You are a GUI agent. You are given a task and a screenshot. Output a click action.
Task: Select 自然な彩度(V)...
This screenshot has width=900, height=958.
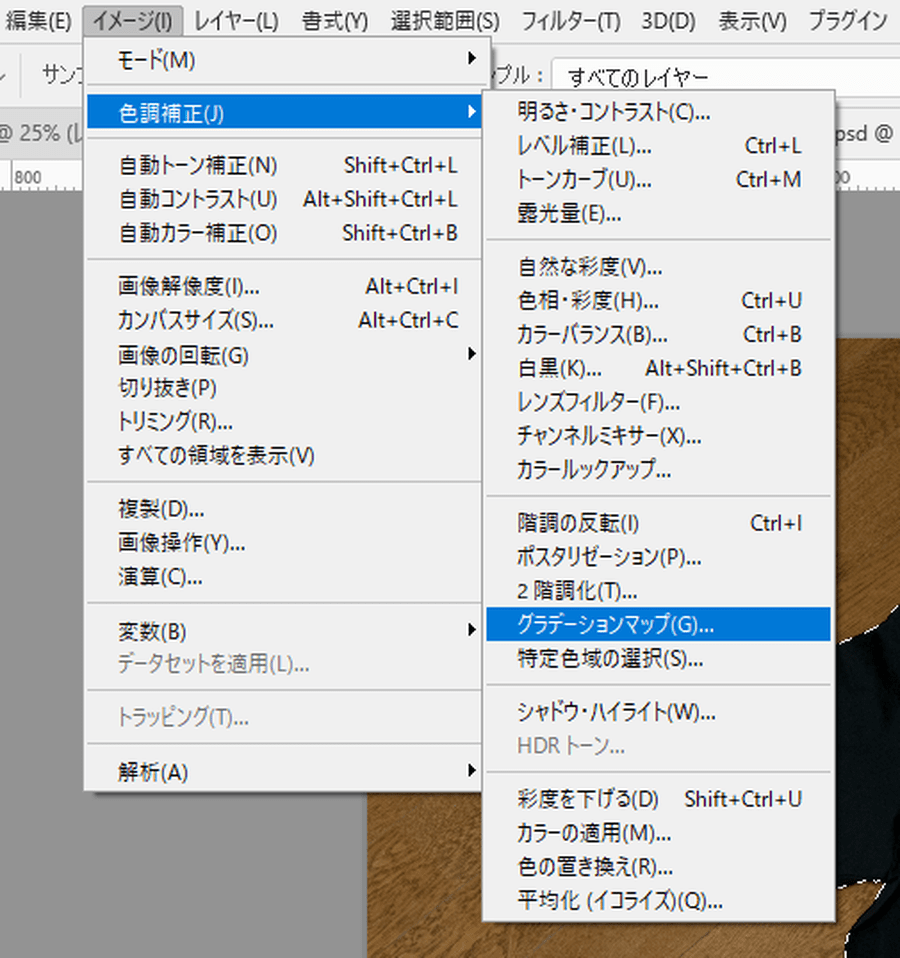point(658,267)
